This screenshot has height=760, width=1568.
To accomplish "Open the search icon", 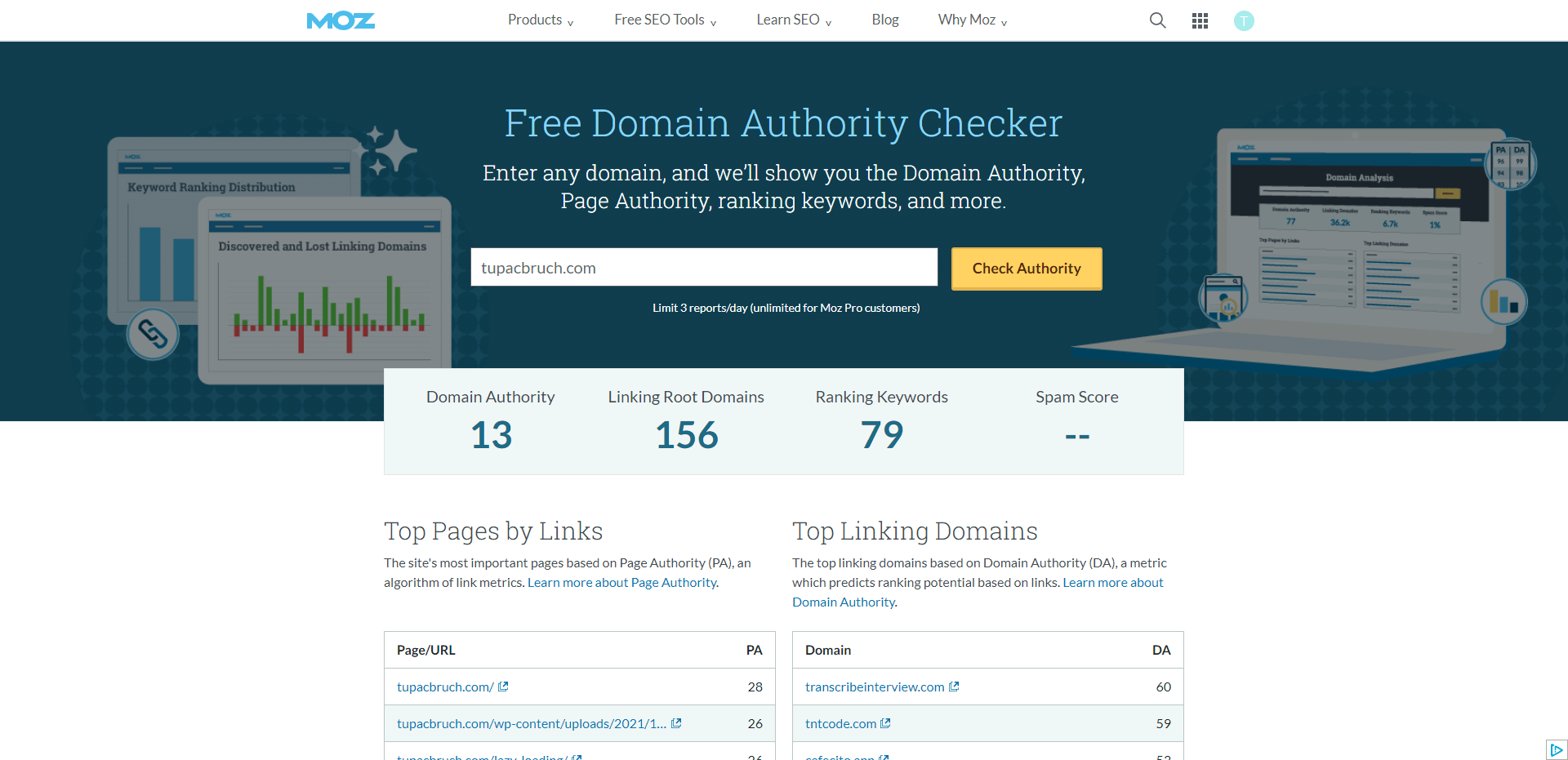I will pyautogui.click(x=1157, y=20).
